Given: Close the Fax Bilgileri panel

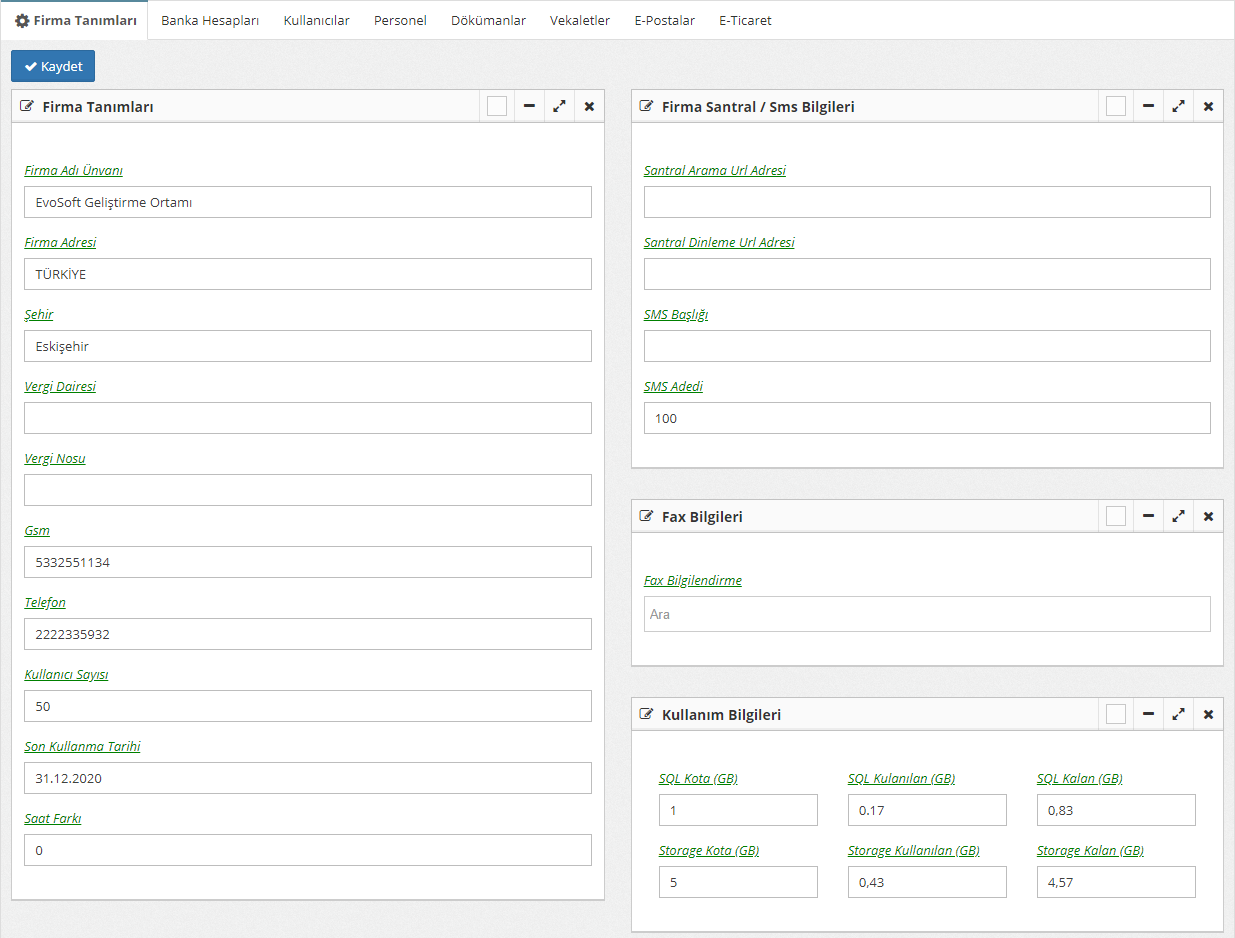Looking at the screenshot, I should coord(1208,516).
